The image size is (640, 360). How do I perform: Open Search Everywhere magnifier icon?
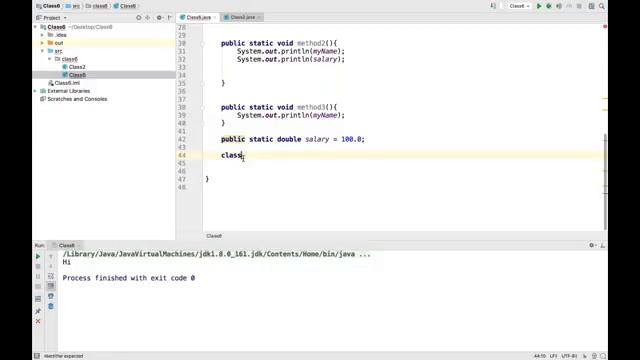point(602,6)
